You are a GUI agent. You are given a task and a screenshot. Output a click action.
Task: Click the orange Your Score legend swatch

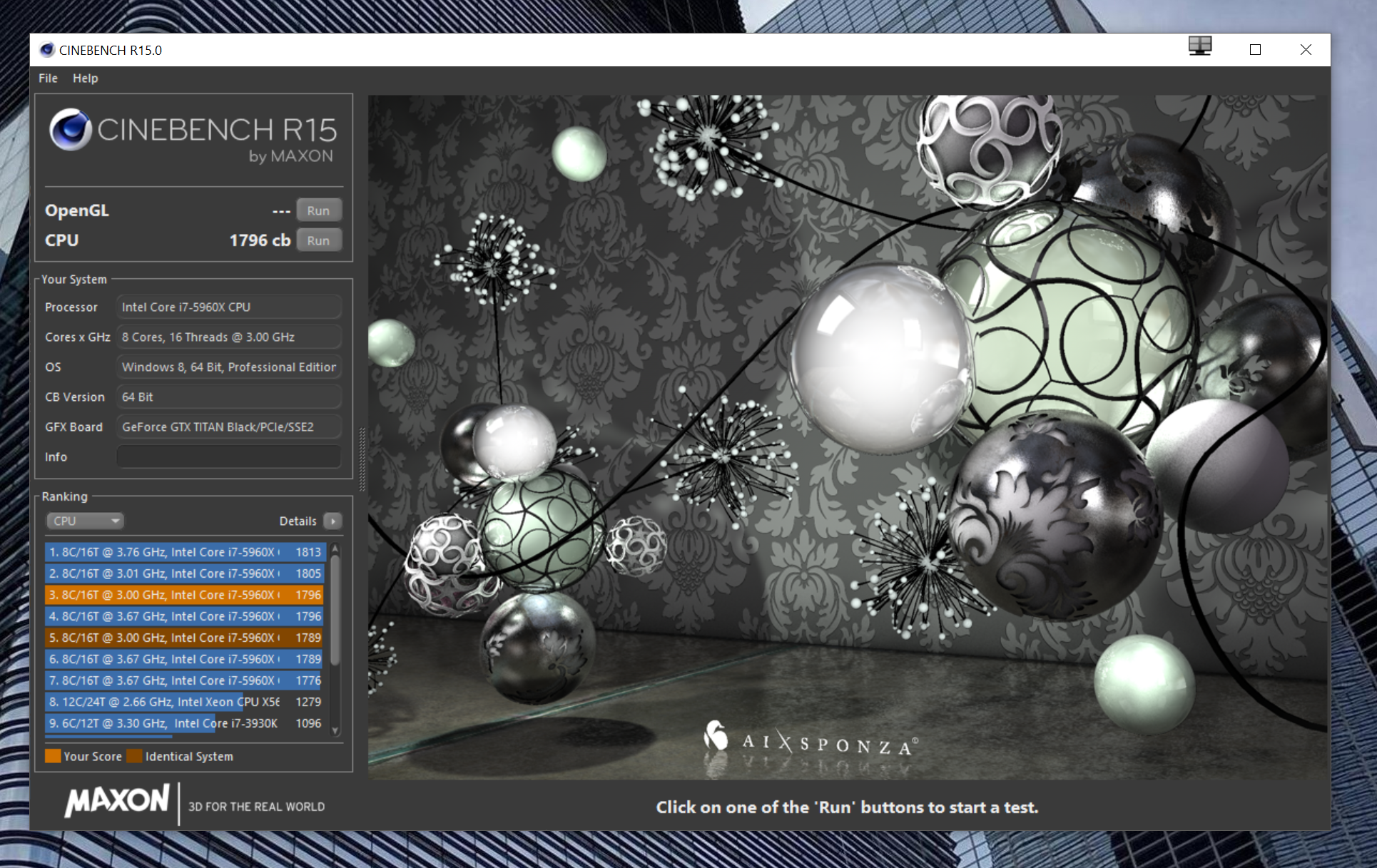pos(53,756)
